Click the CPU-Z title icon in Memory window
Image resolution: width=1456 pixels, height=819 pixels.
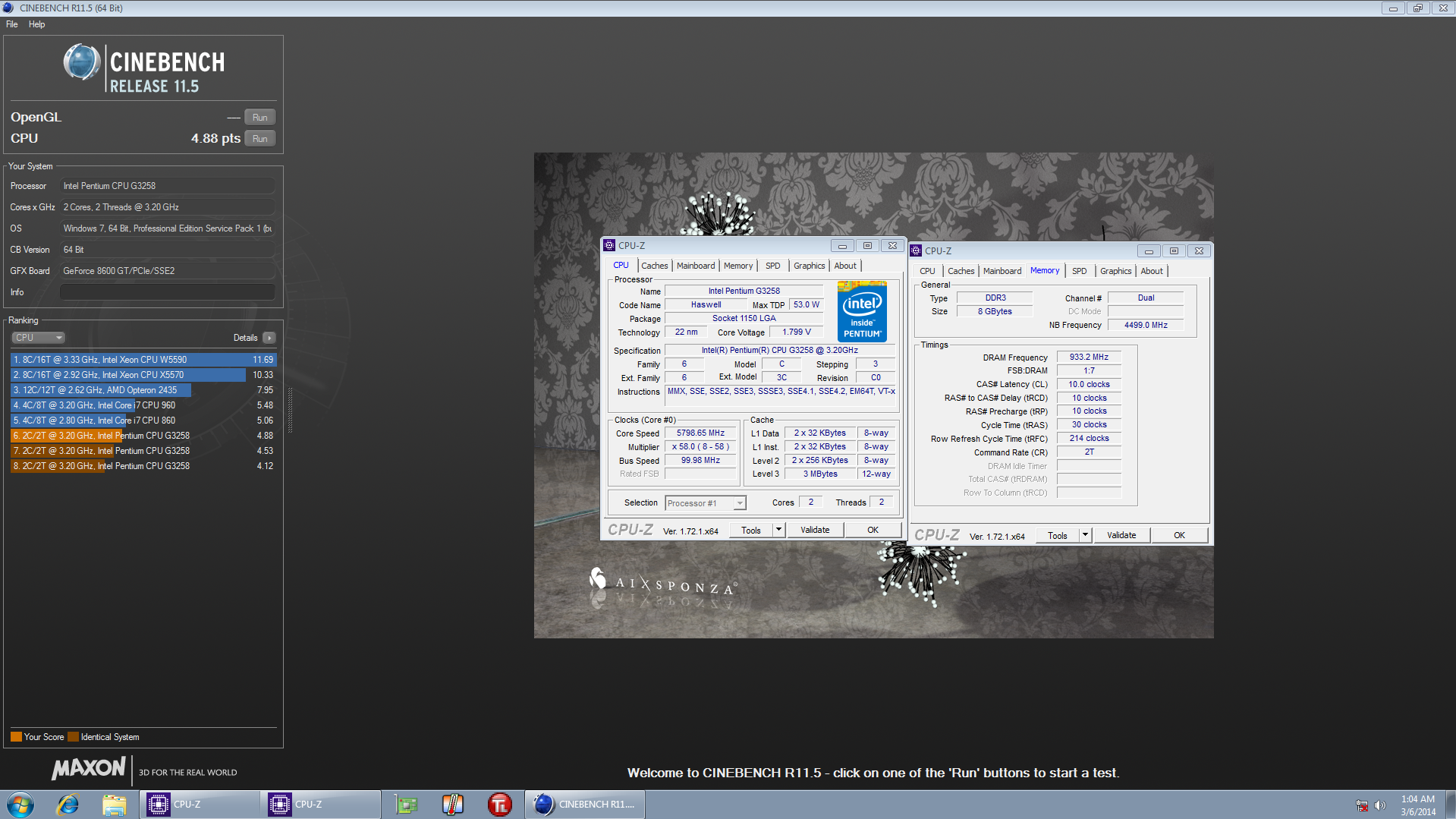click(x=916, y=250)
